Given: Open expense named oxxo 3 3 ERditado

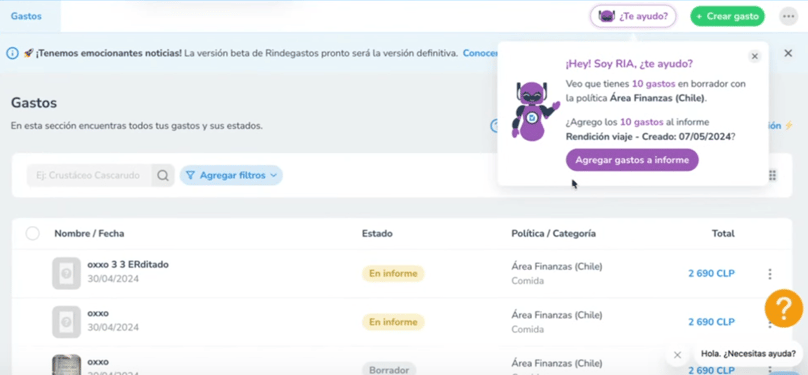Looking at the screenshot, I should click(128, 265).
